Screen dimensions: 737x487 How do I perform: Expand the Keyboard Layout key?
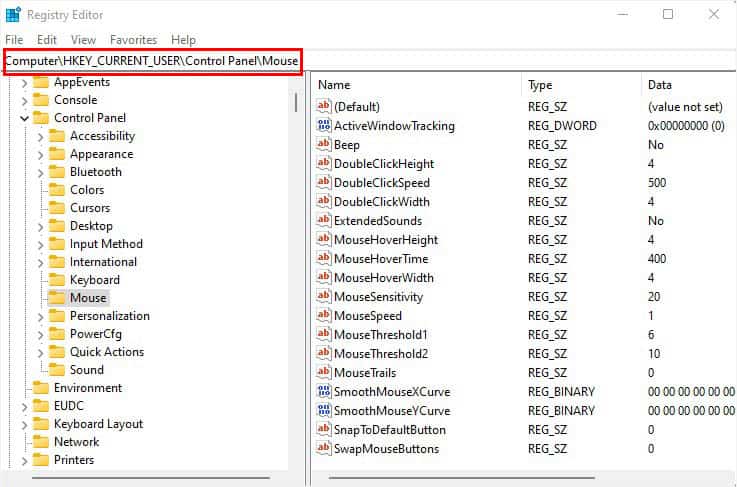pyautogui.click(x=24, y=424)
